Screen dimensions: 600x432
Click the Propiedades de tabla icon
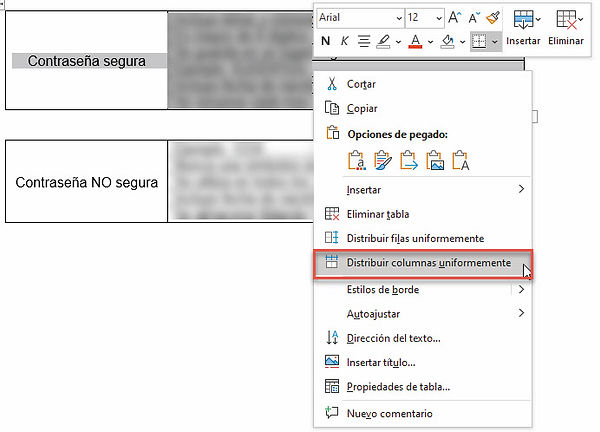332,386
